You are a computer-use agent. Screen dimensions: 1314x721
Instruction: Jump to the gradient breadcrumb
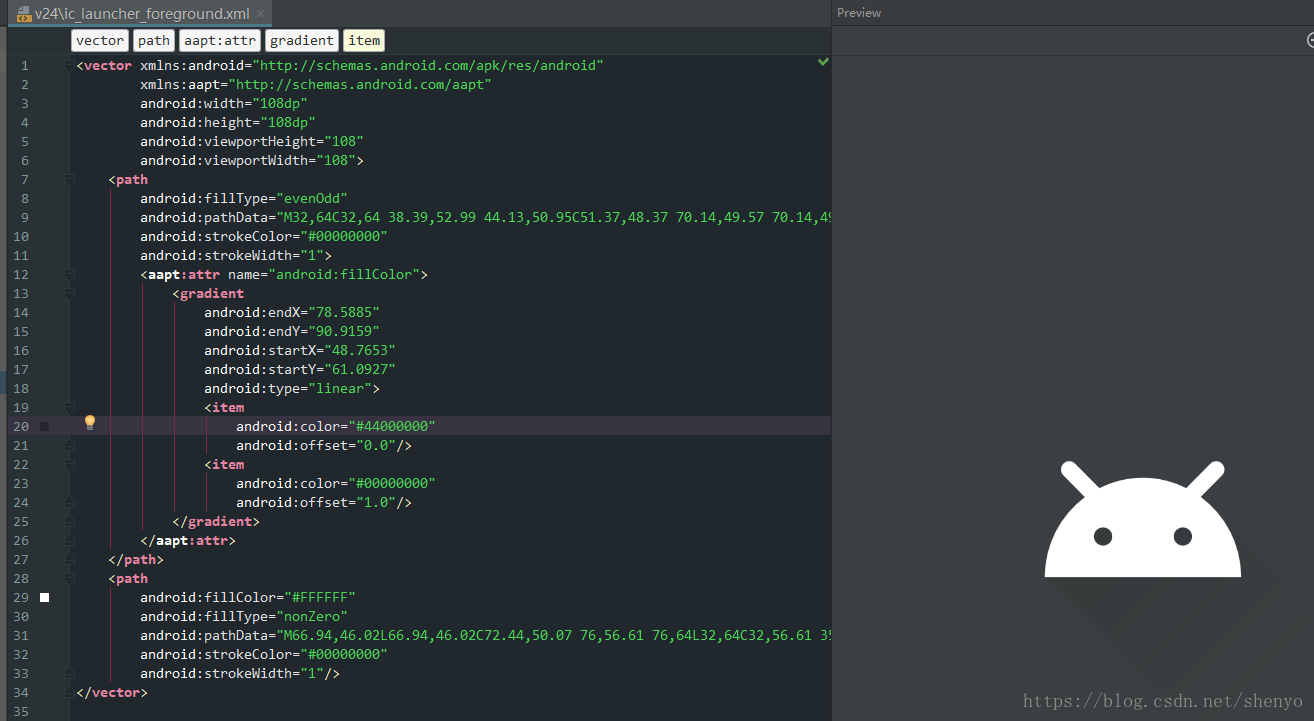coord(302,40)
